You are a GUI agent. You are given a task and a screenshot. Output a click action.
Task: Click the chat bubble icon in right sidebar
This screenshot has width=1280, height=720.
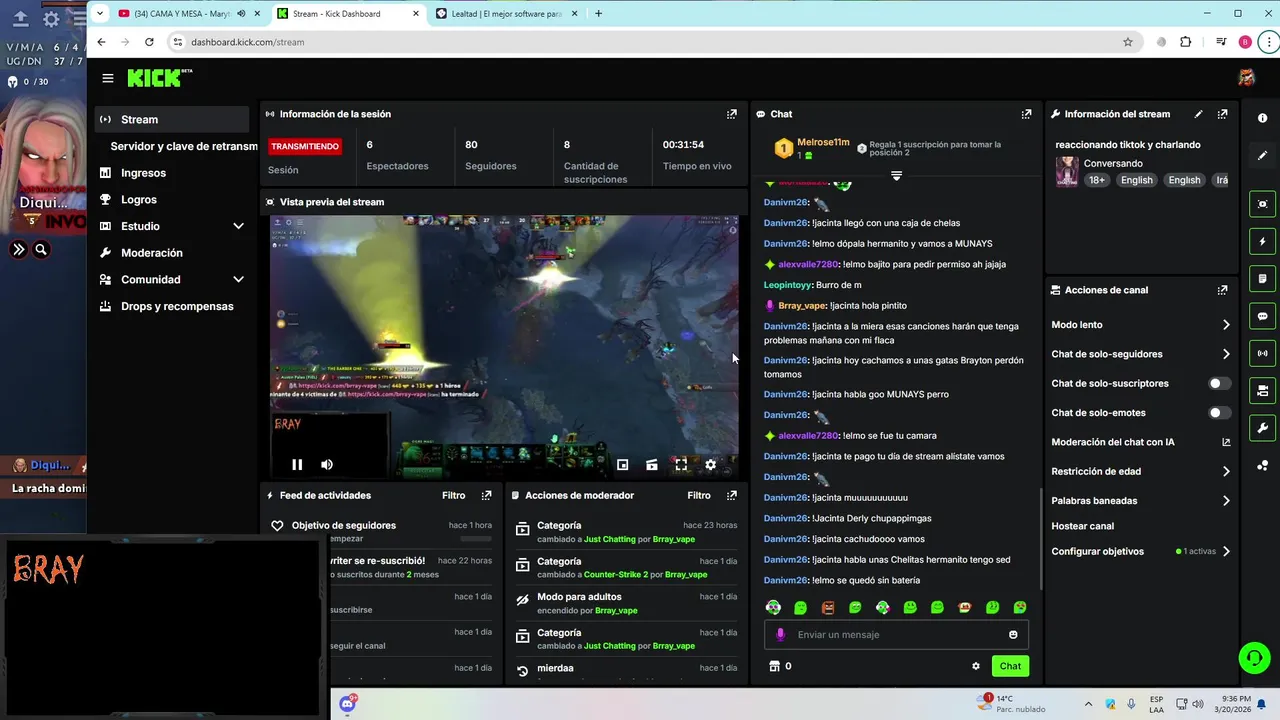[1262, 316]
